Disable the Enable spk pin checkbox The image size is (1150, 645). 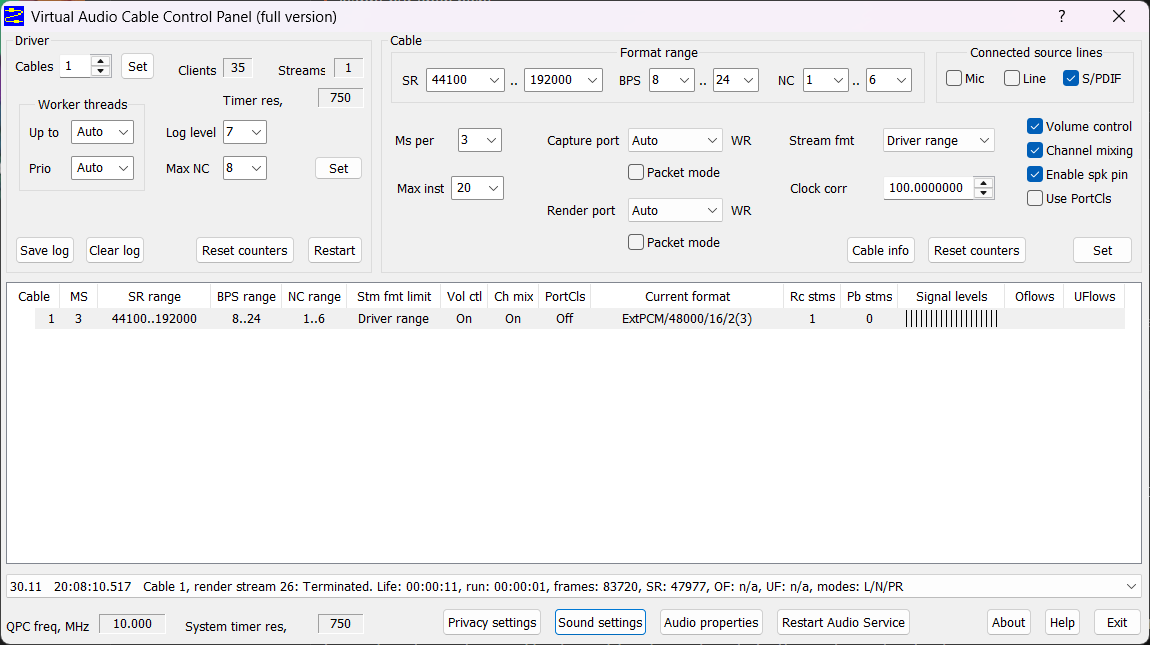point(1035,175)
